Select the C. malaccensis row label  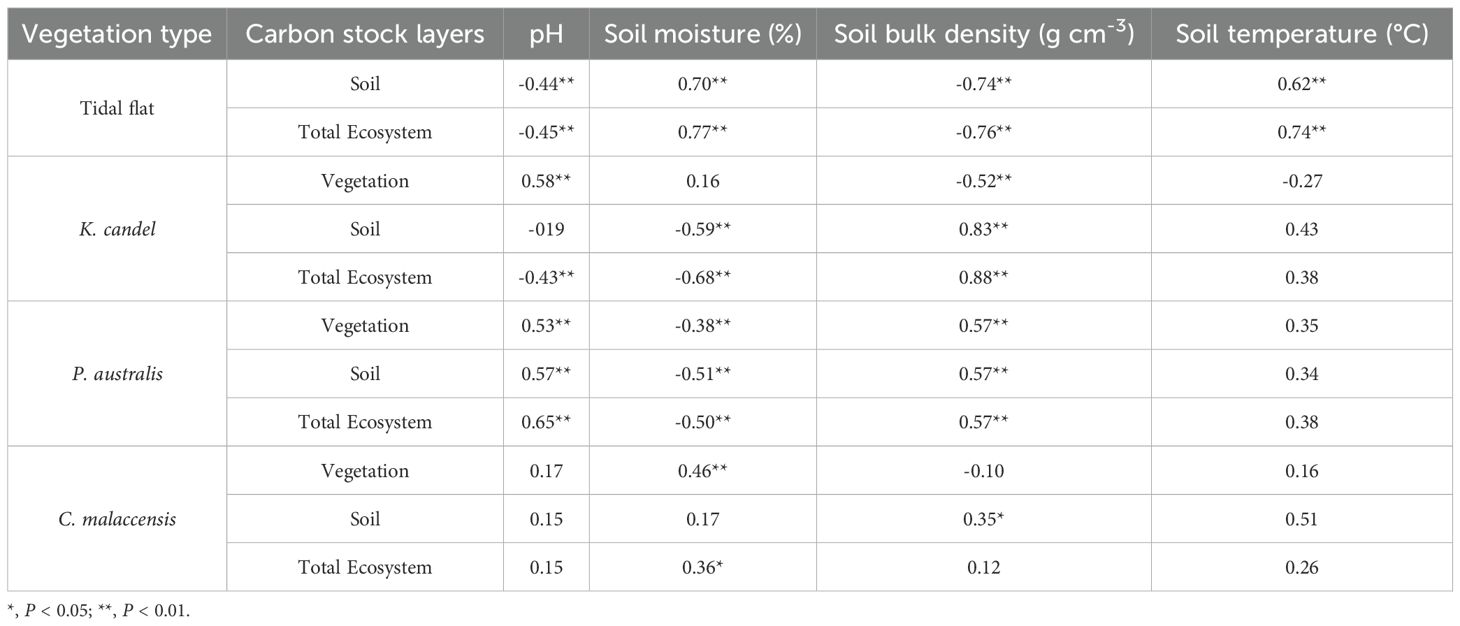117,519
